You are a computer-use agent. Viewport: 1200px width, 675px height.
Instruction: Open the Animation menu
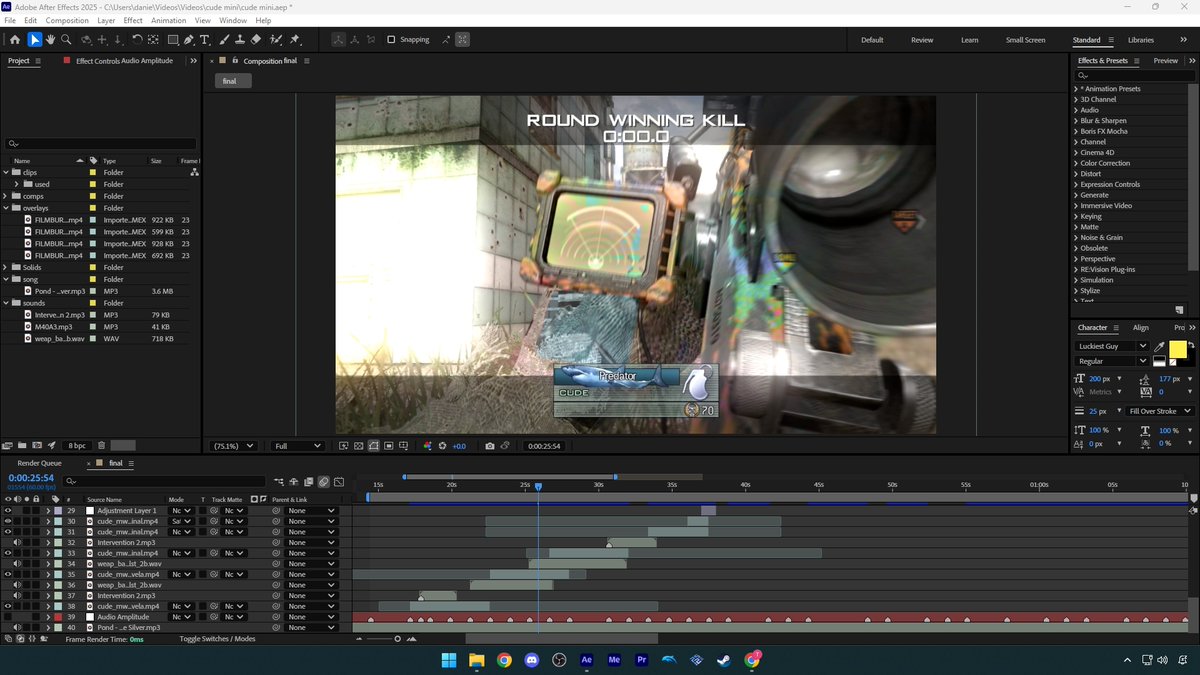click(x=168, y=20)
